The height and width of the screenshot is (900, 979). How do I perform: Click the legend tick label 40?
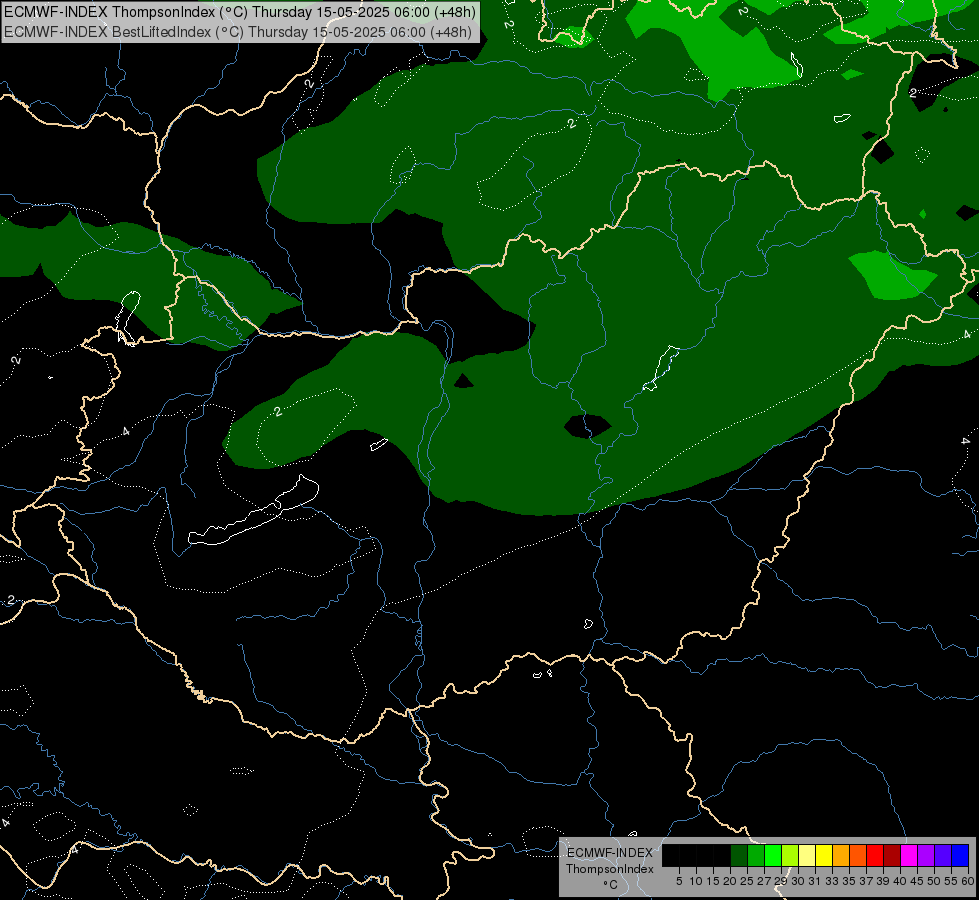[x=900, y=881]
